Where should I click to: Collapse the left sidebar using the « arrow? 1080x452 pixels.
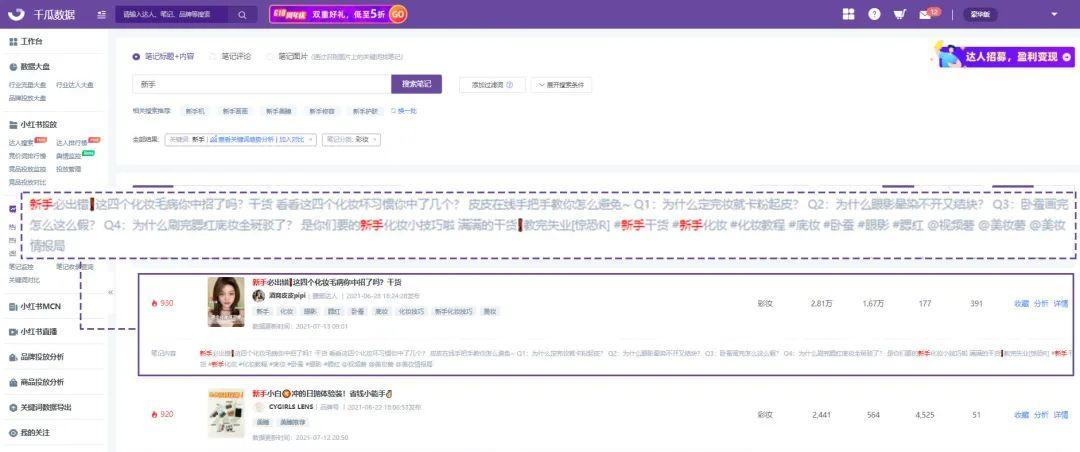coord(110,292)
